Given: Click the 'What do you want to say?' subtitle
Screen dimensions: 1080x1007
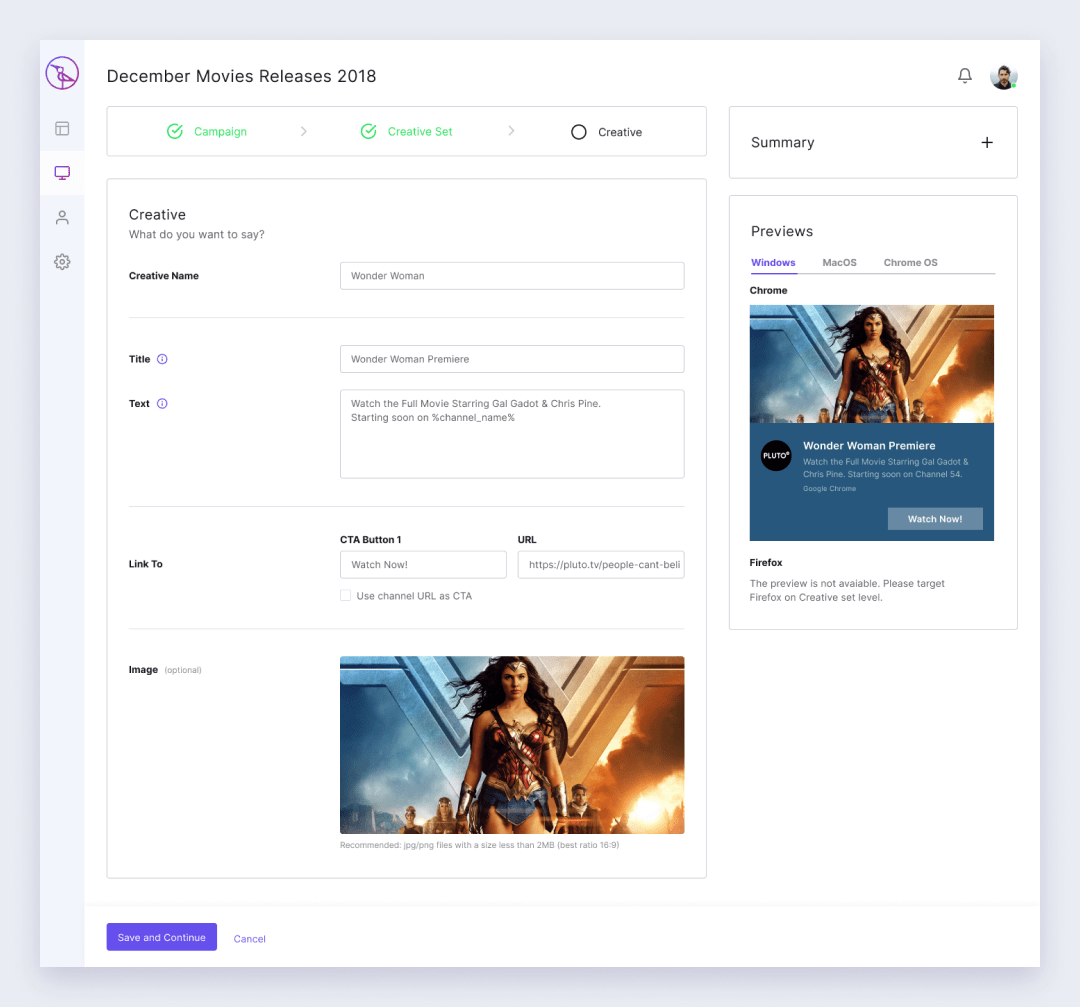Looking at the screenshot, I should [196, 234].
